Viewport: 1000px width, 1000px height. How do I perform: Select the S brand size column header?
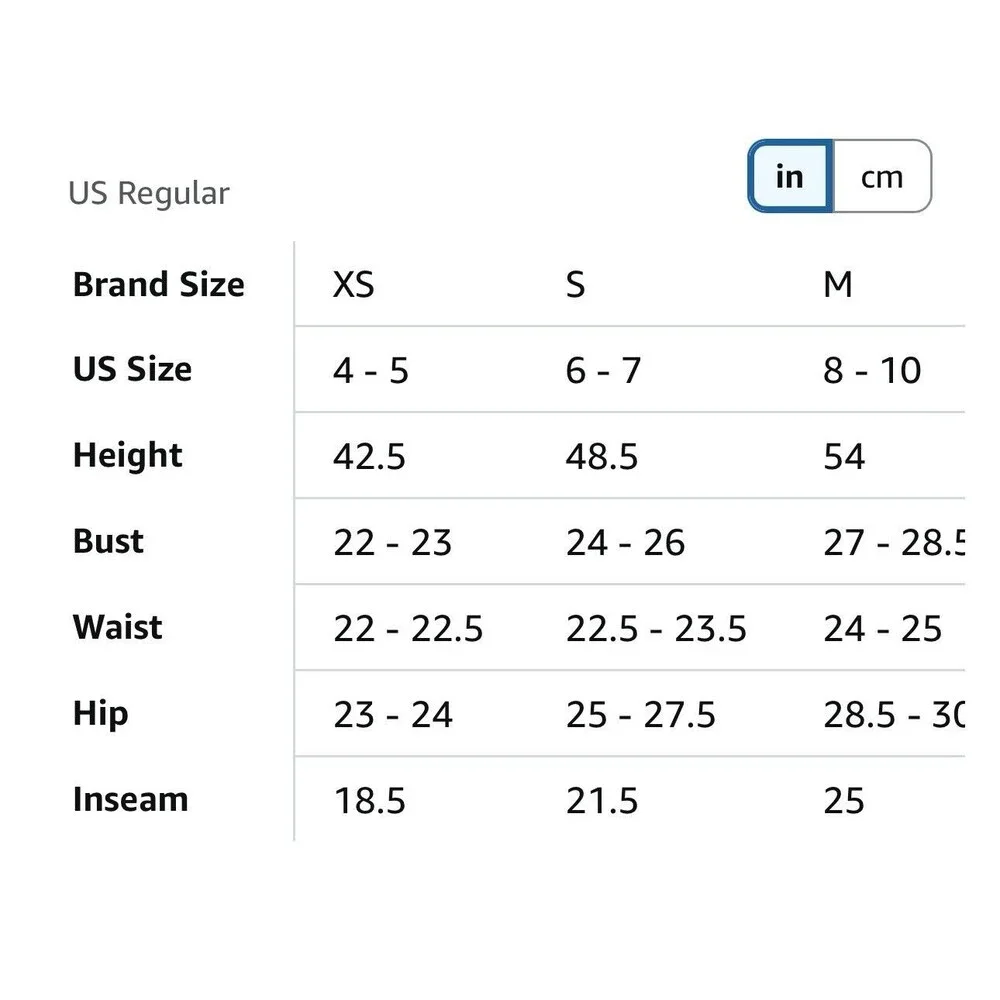(x=575, y=284)
